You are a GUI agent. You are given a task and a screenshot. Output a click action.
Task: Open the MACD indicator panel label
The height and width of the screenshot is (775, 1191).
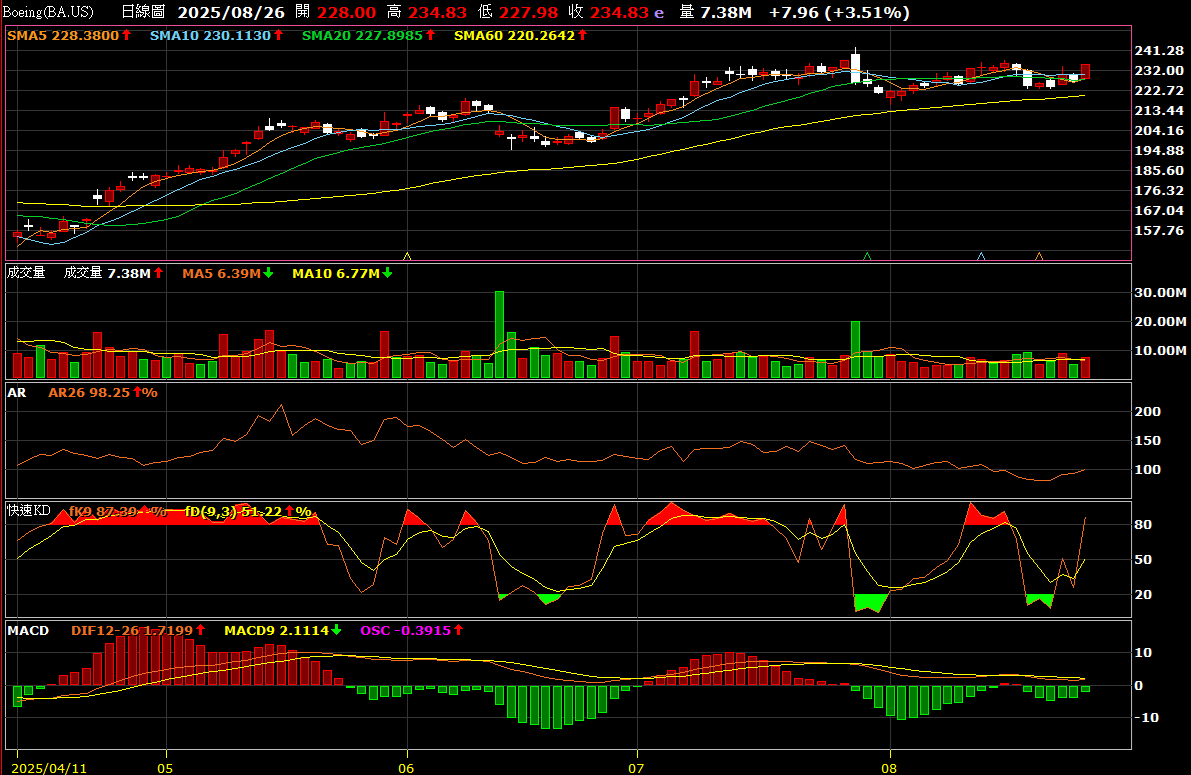pos(27,630)
